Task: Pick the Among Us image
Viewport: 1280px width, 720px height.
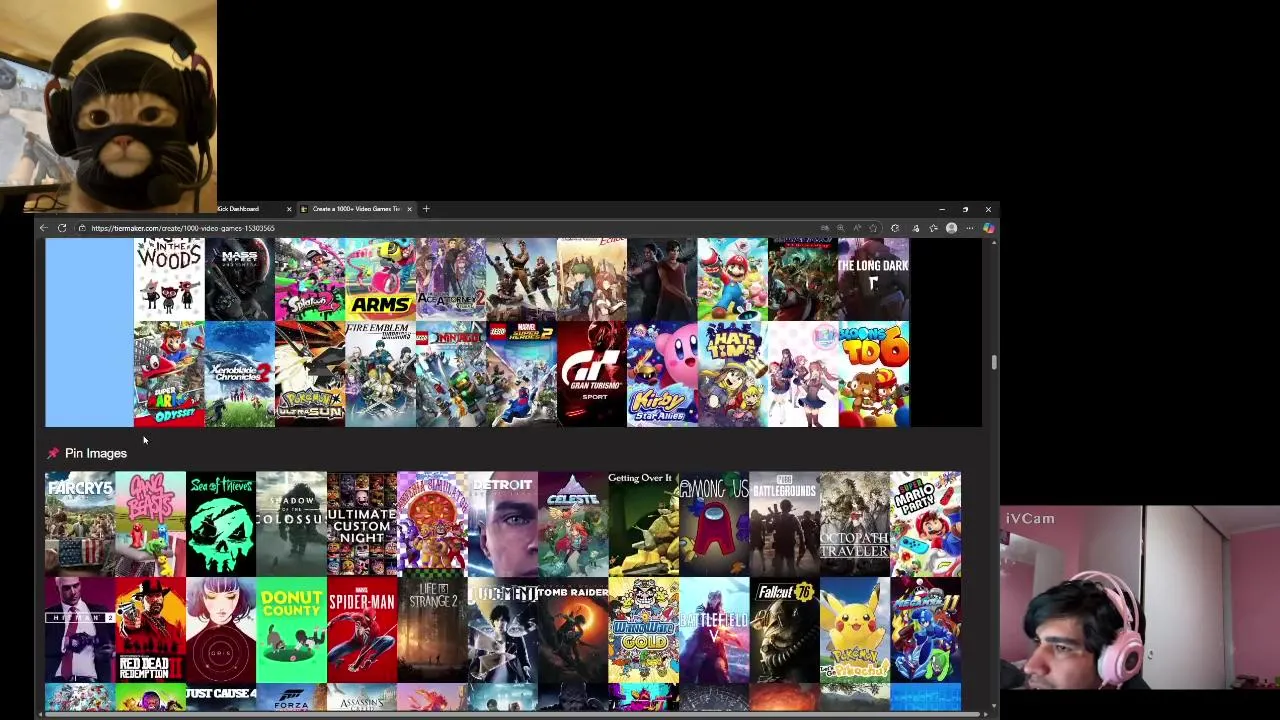Action: (714, 524)
